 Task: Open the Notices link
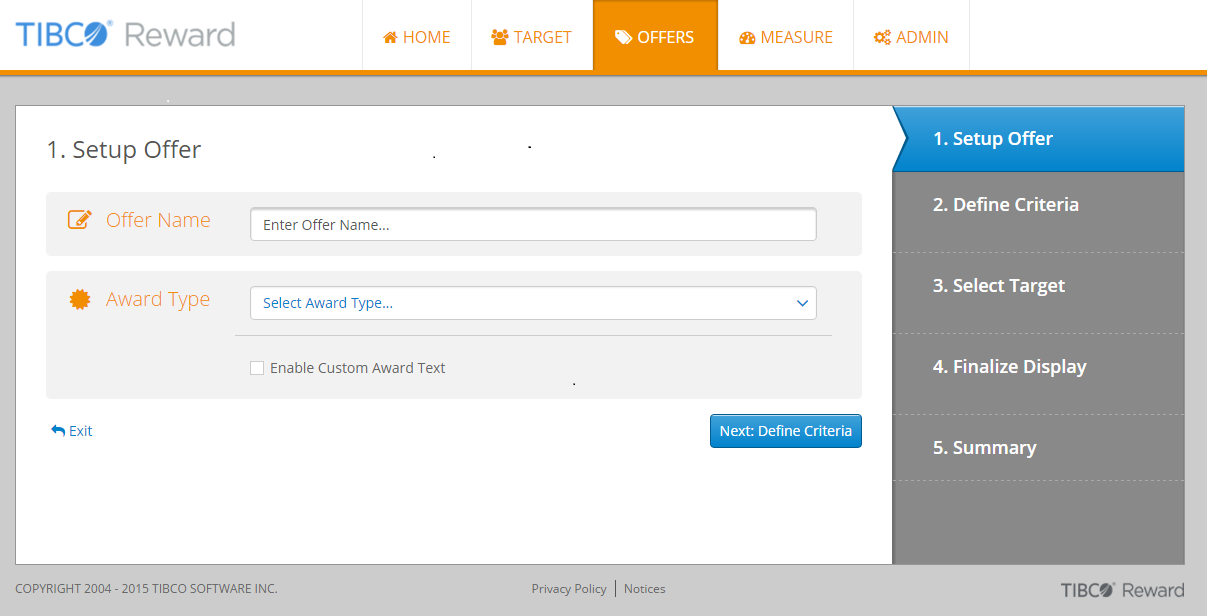pos(645,589)
